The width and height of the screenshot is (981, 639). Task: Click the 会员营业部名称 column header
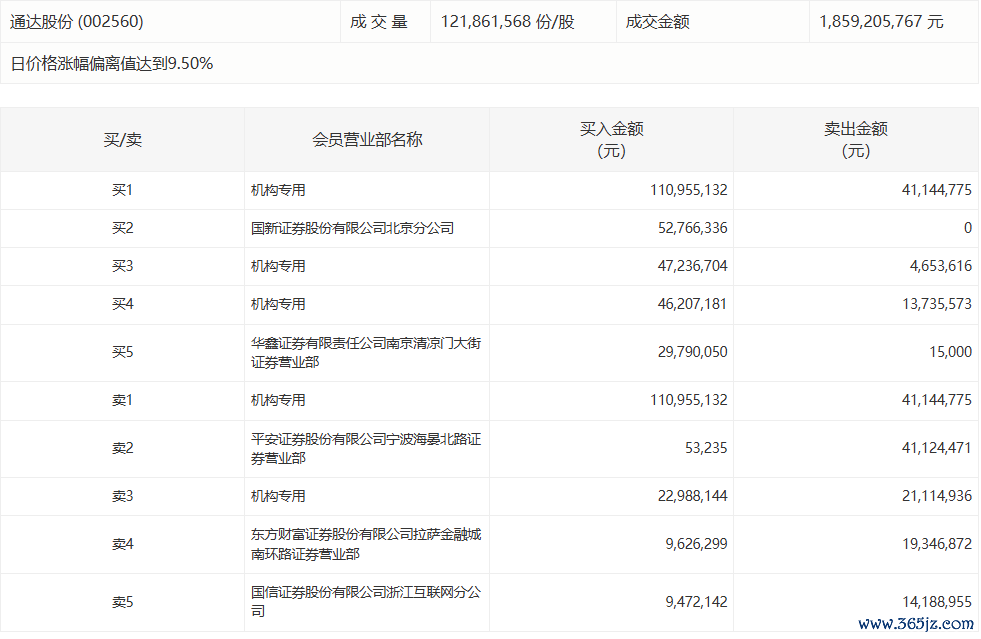367,140
